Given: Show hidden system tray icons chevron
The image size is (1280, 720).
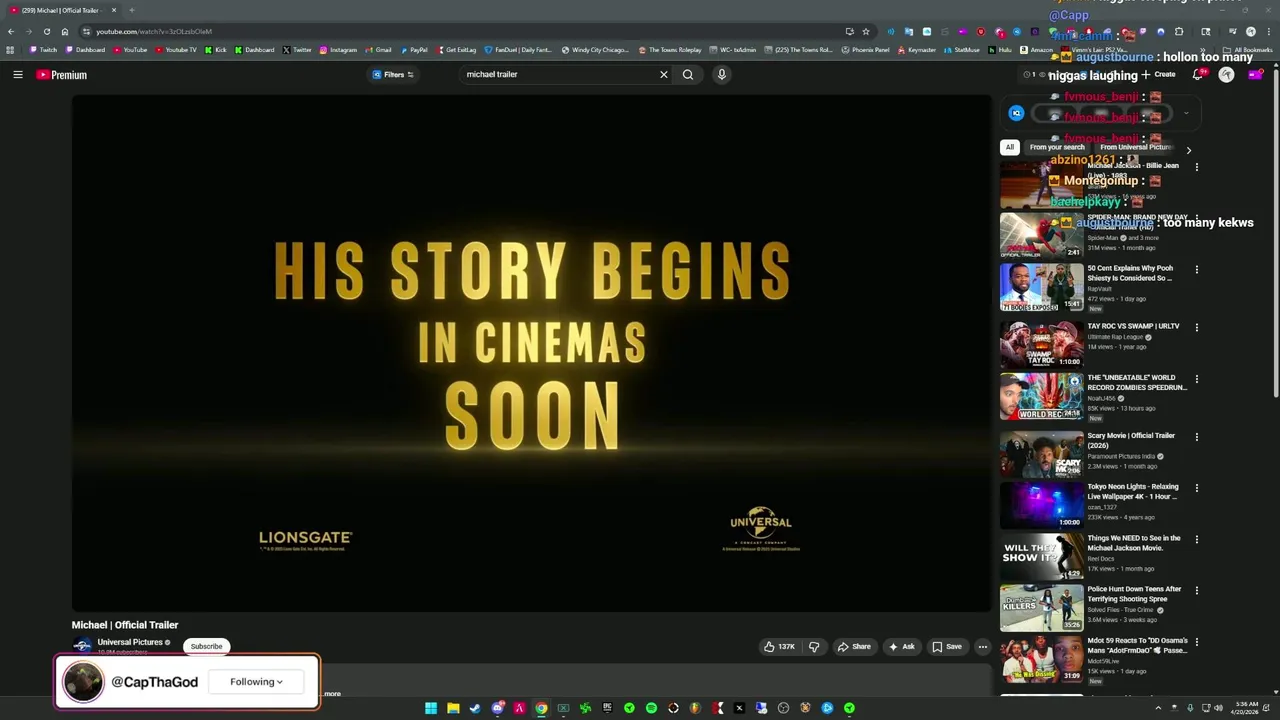Looking at the screenshot, I should (1158, 708).
